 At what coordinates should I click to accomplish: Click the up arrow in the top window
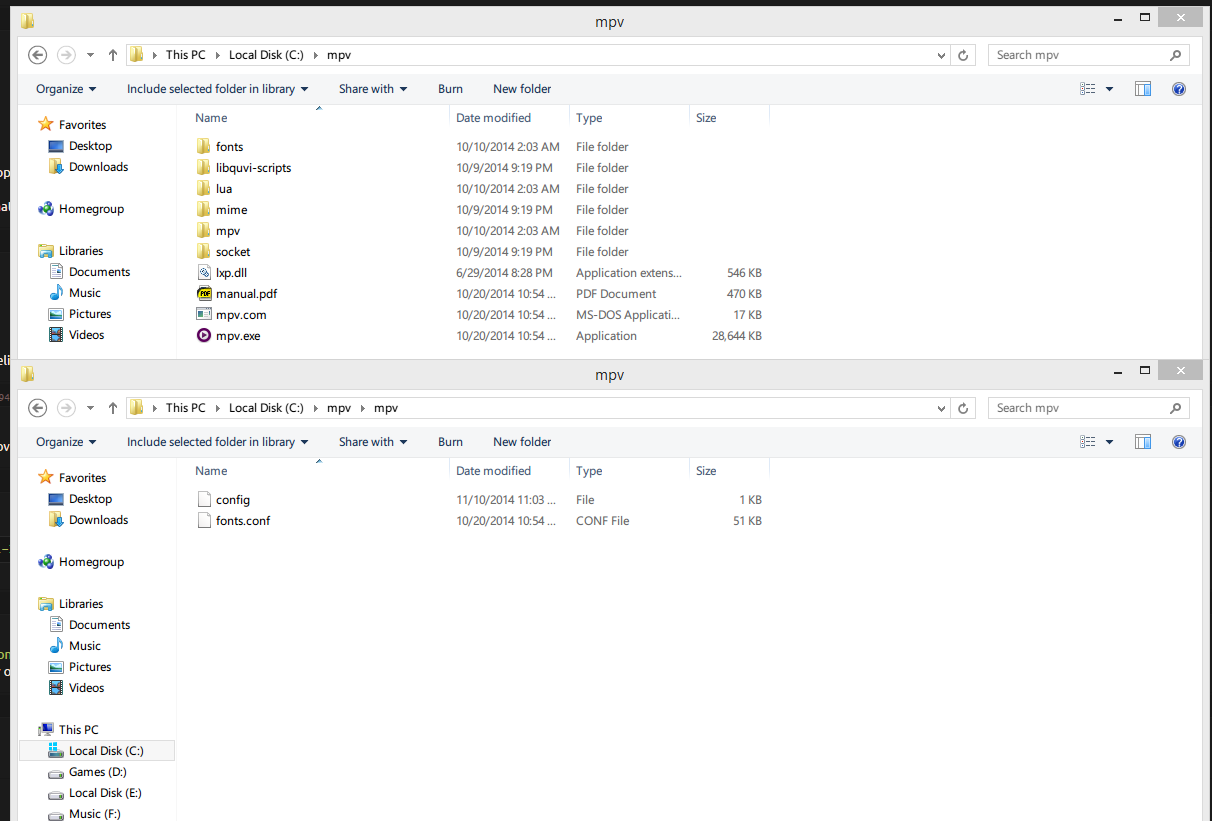point(113,55)
